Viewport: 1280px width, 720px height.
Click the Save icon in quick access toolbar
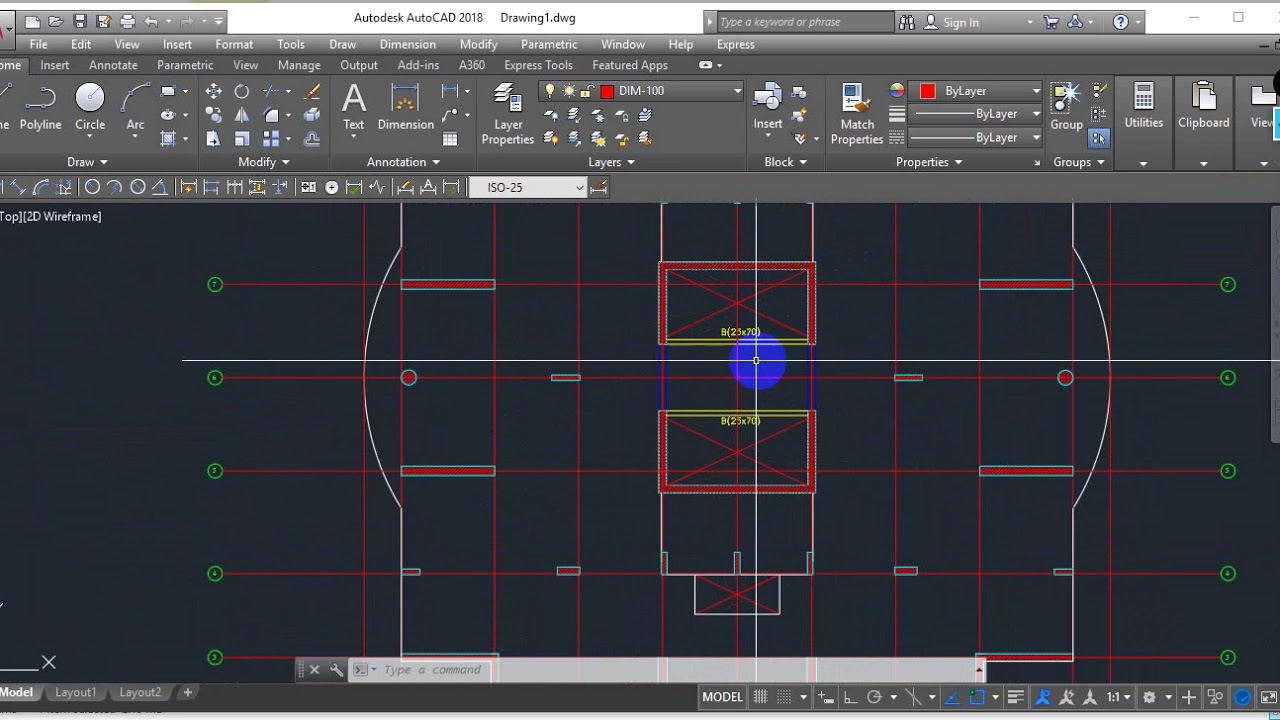pos(80,21)
